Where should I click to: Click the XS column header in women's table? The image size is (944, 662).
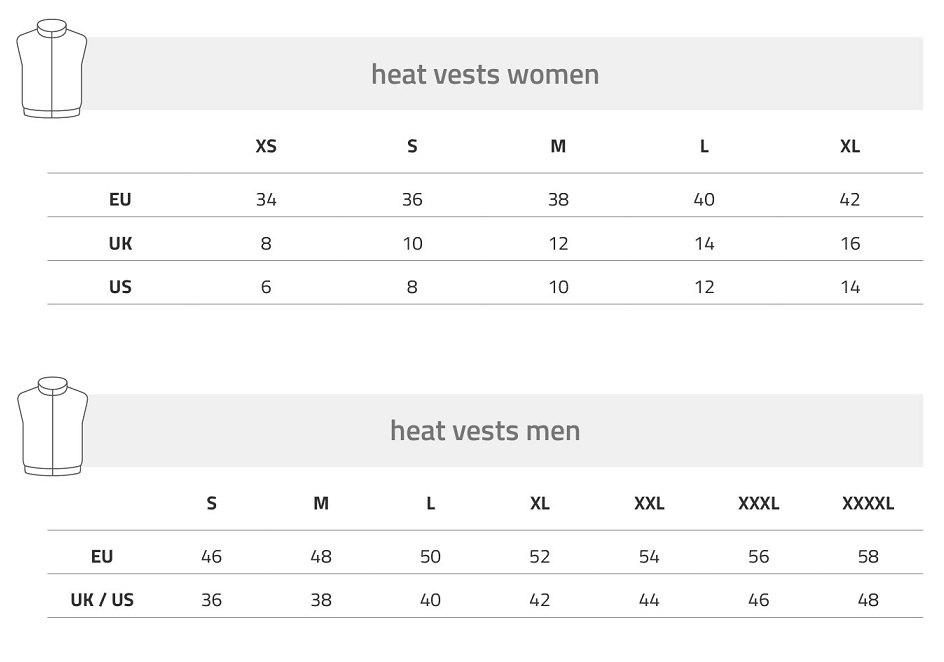tap(266, 146)
